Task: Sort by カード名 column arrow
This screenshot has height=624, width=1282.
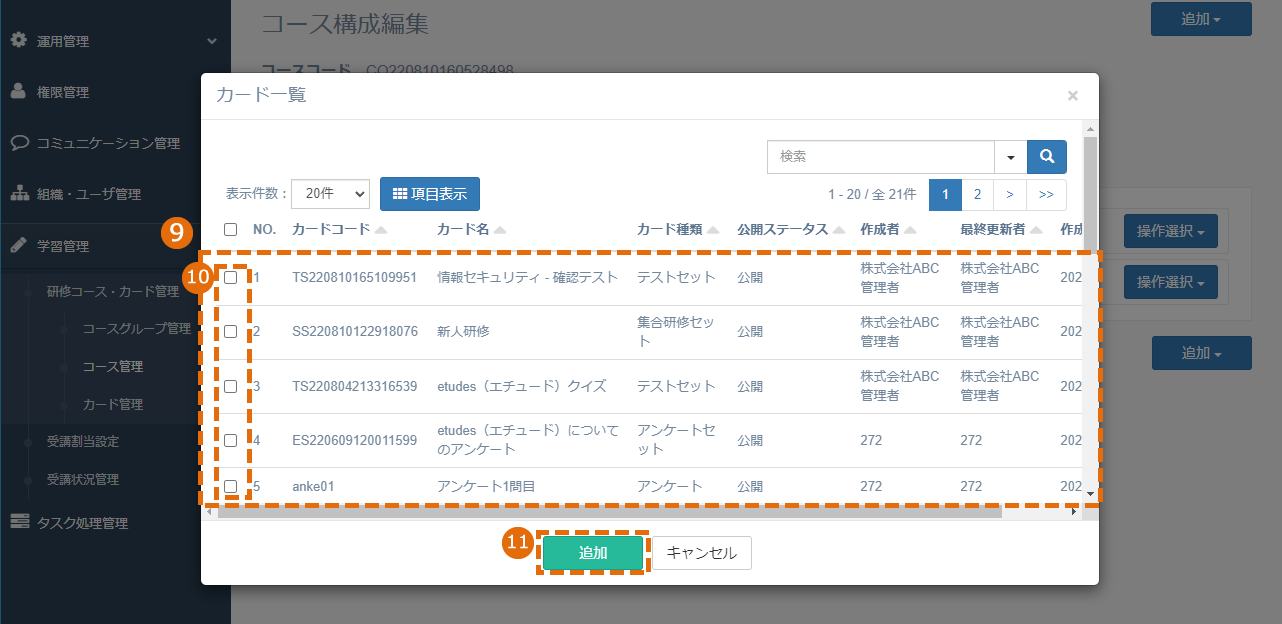Action: point(500,230)
